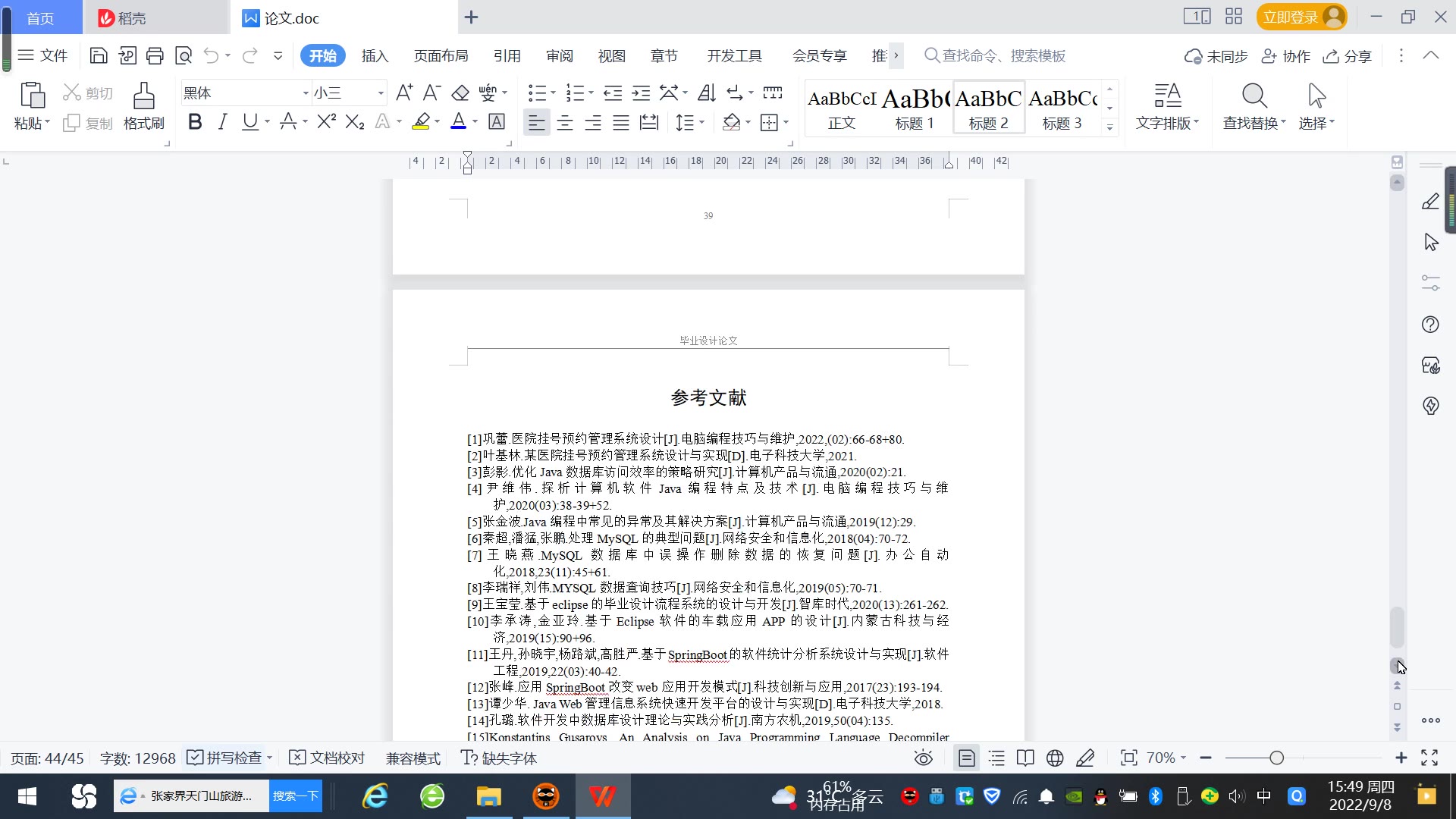The height and width of the screenshot is (819, 1456).
Task: Open the 插入 (Insert) ribbon tab
Action: (x=375, y=55)
